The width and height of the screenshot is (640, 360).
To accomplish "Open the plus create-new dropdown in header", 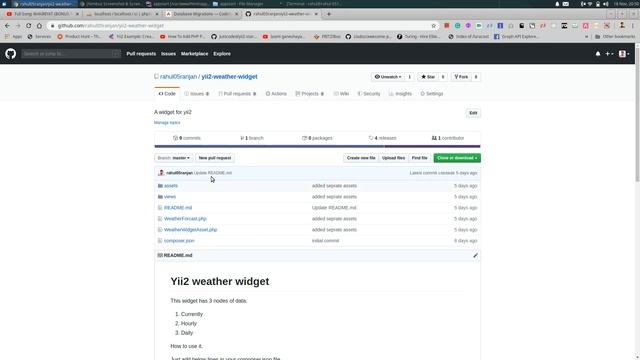I will coord(609,53).
